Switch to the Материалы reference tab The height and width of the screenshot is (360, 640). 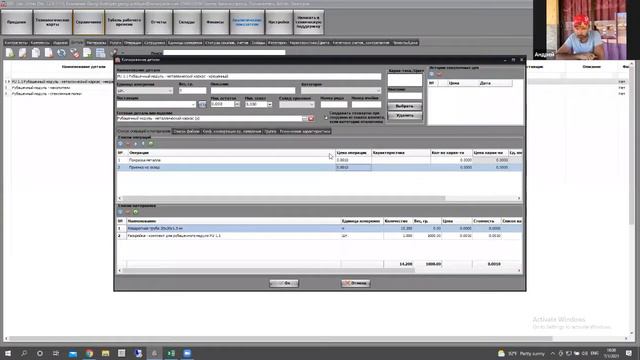(96, 42)
